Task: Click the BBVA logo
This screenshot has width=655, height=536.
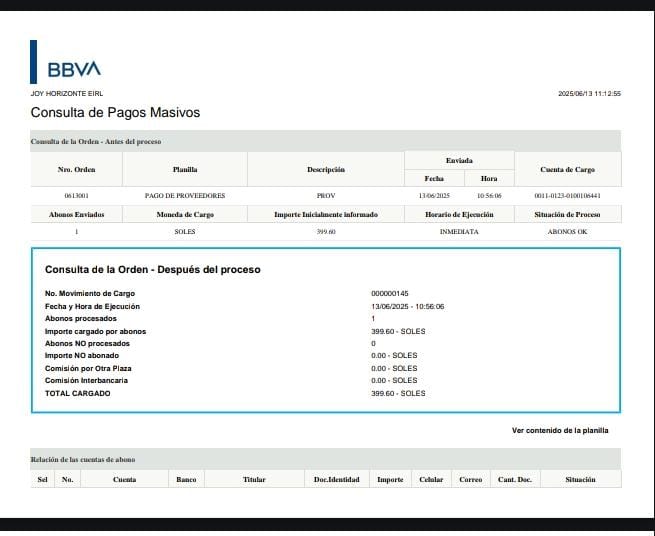Action: [x=74, y=69]
